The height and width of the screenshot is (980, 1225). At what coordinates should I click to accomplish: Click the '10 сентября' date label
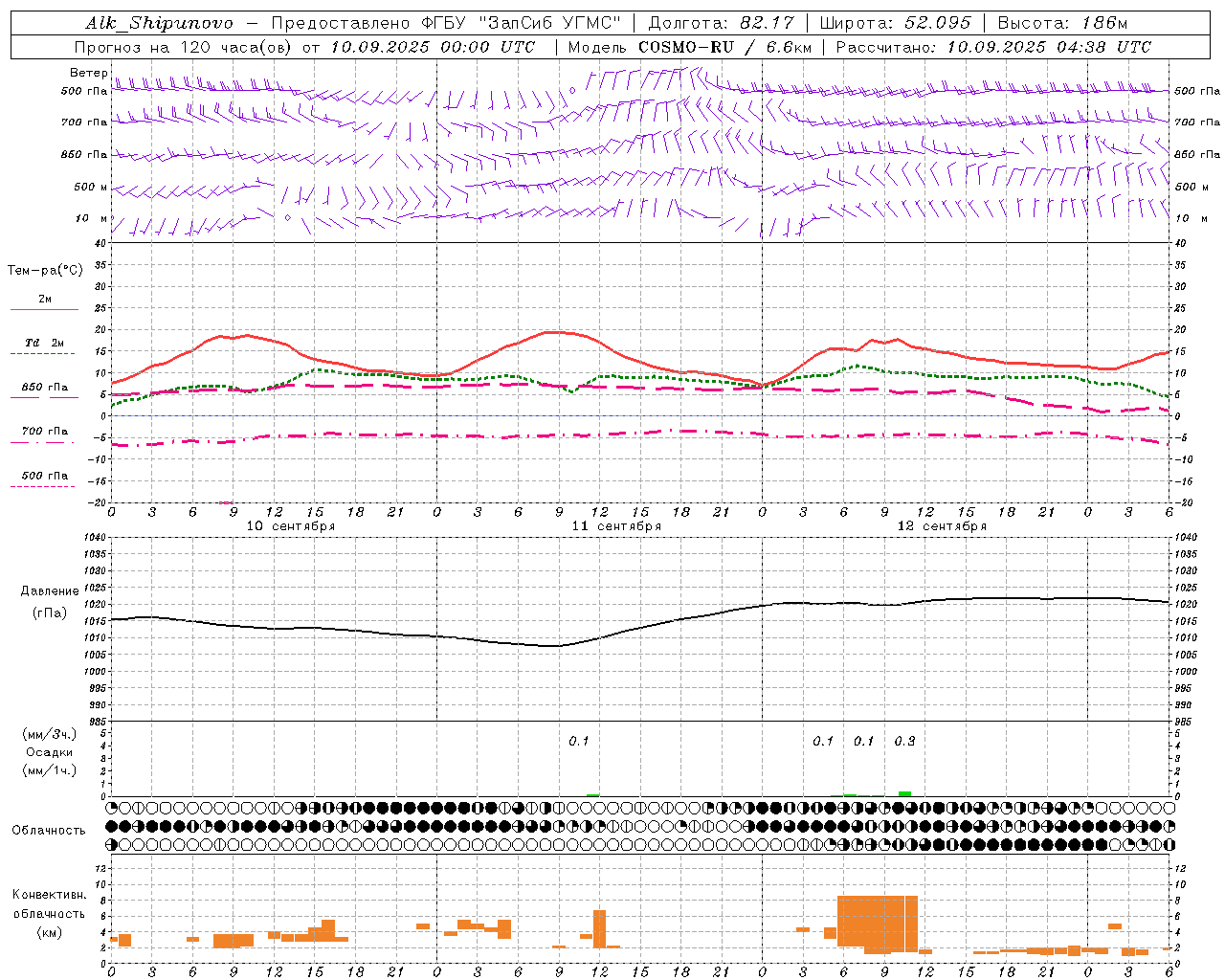(x=291, y=526)
